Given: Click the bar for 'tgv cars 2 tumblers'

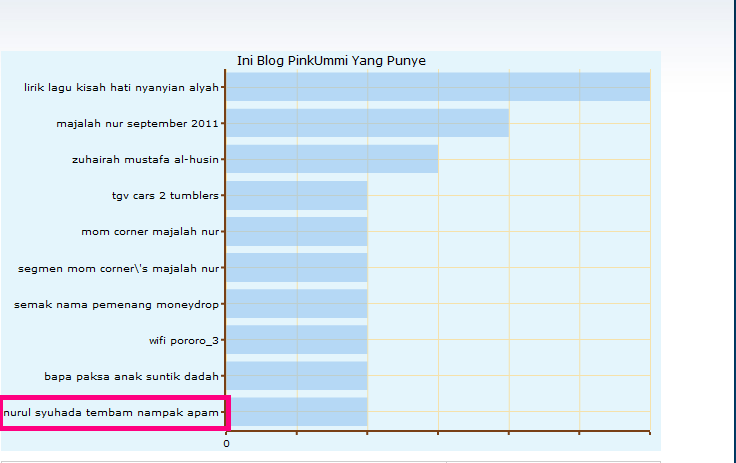Looking at the screenshot, I should point(297,195).
